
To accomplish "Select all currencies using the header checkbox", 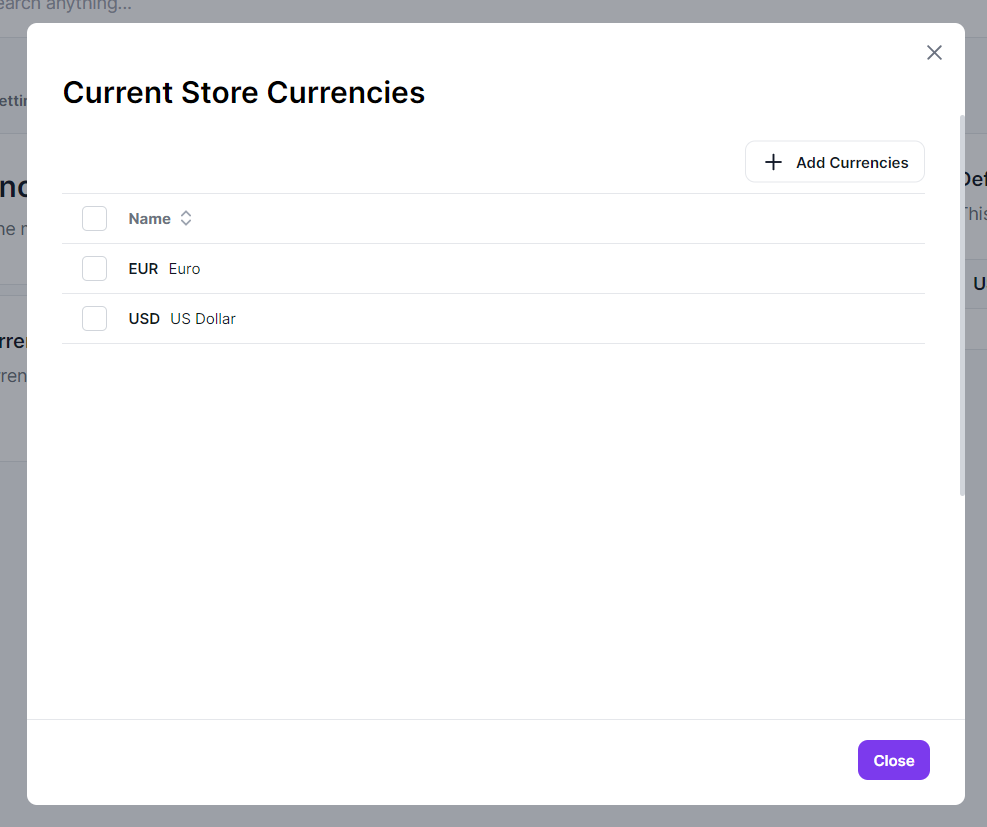I will click(x=94, y=218).
